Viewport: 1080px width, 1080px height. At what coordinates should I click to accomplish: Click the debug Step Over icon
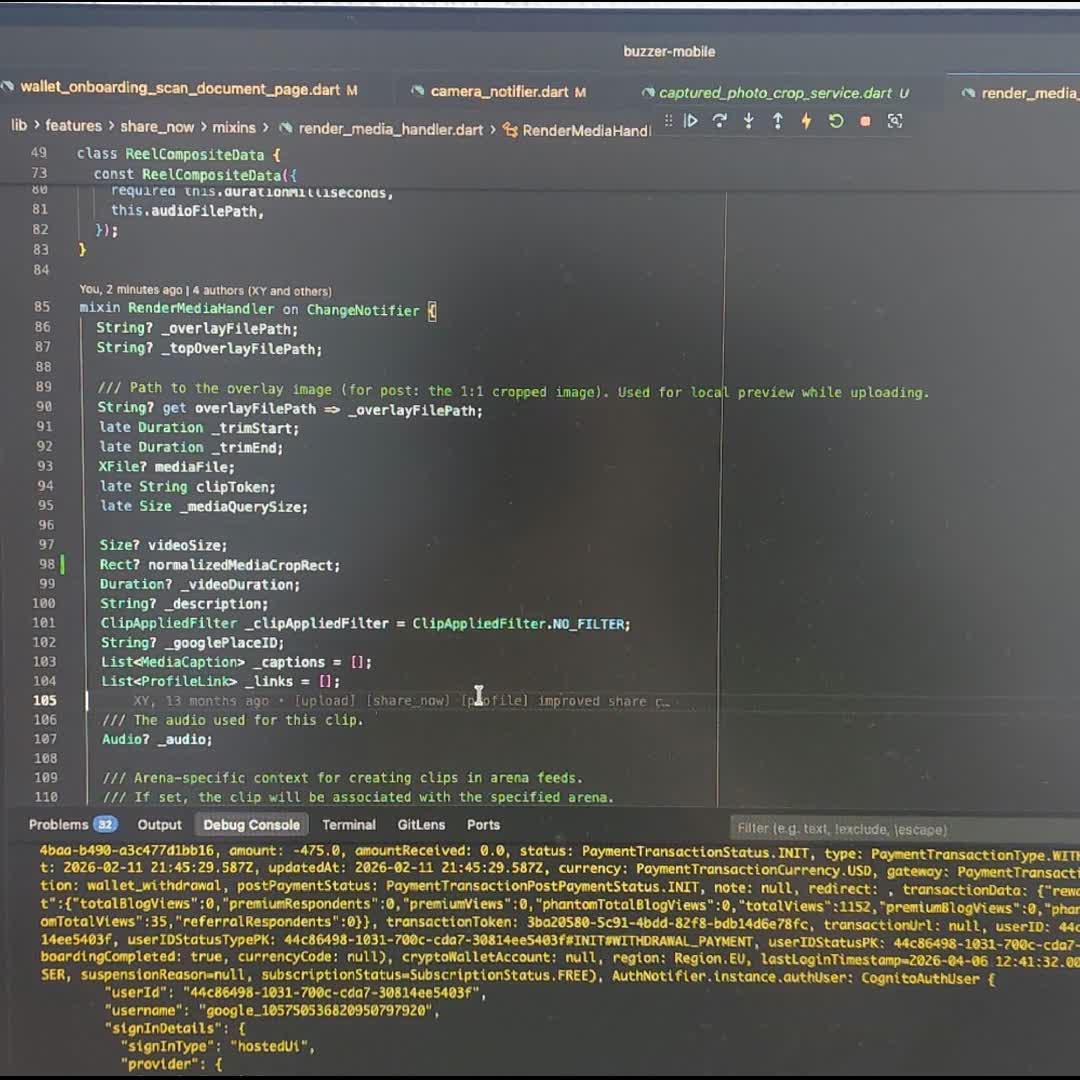(x=719, y=121)
